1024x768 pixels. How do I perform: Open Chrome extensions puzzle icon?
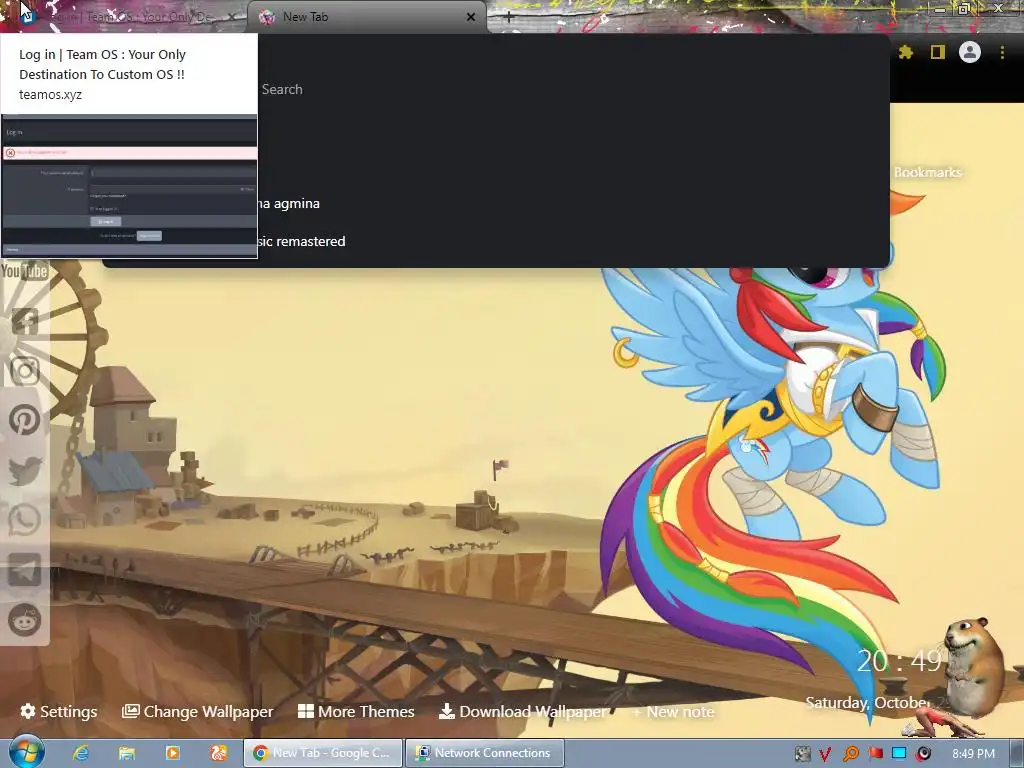click(905, 52)
